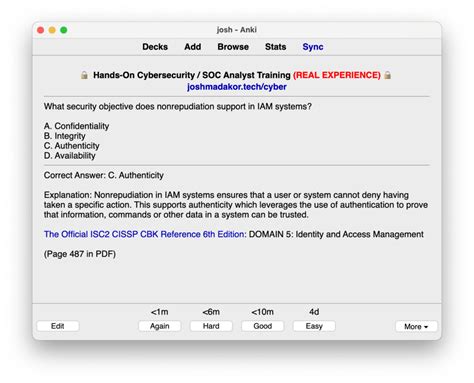Viewport: 474px width, 383px height.
Task: Rate the card Easy
Action: pos(314,326)
